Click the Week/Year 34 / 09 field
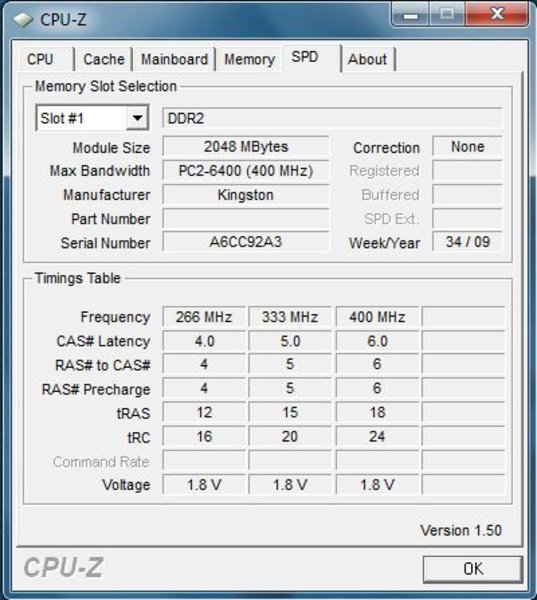The height and width of the screenshot is (600, 537). tap(467, 242)
